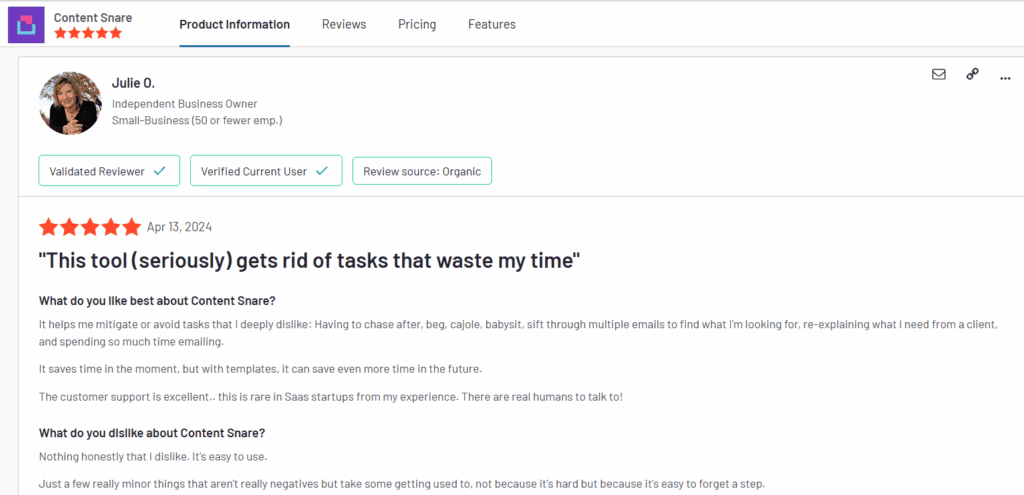The image size is (1024, 495).
Task: Go to the Pricing tab
Action: 417,24
